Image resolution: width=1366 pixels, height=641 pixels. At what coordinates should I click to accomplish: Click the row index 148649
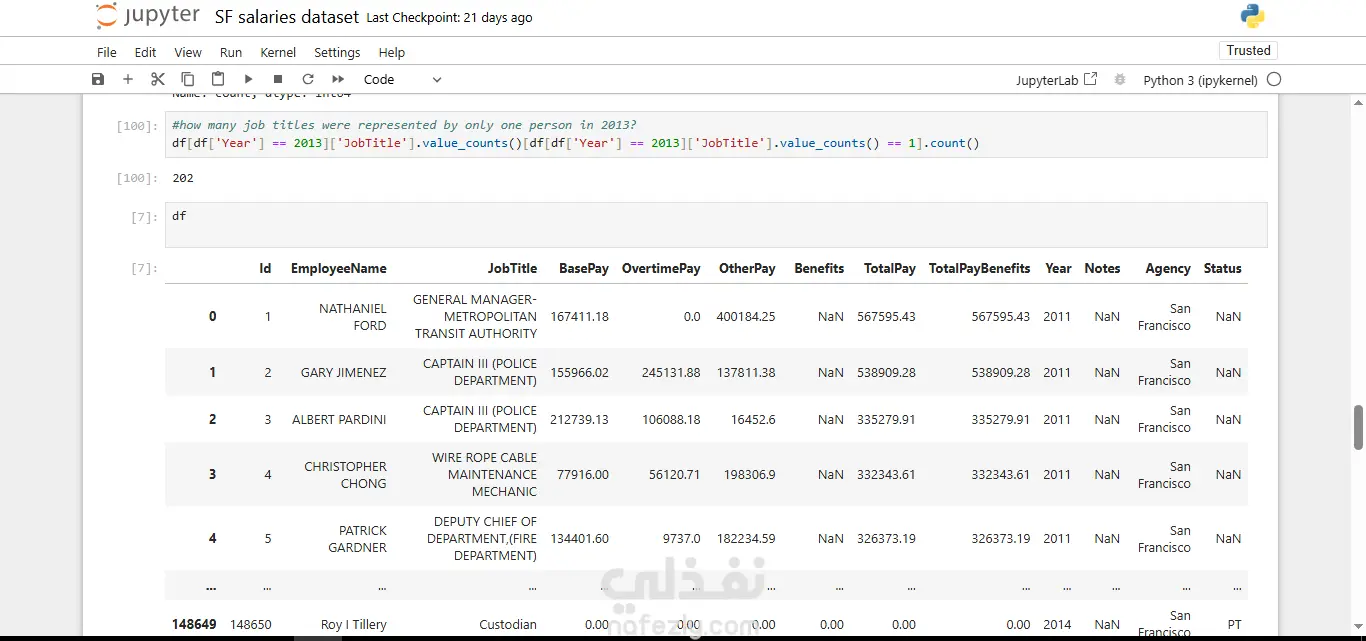[194, 624]
